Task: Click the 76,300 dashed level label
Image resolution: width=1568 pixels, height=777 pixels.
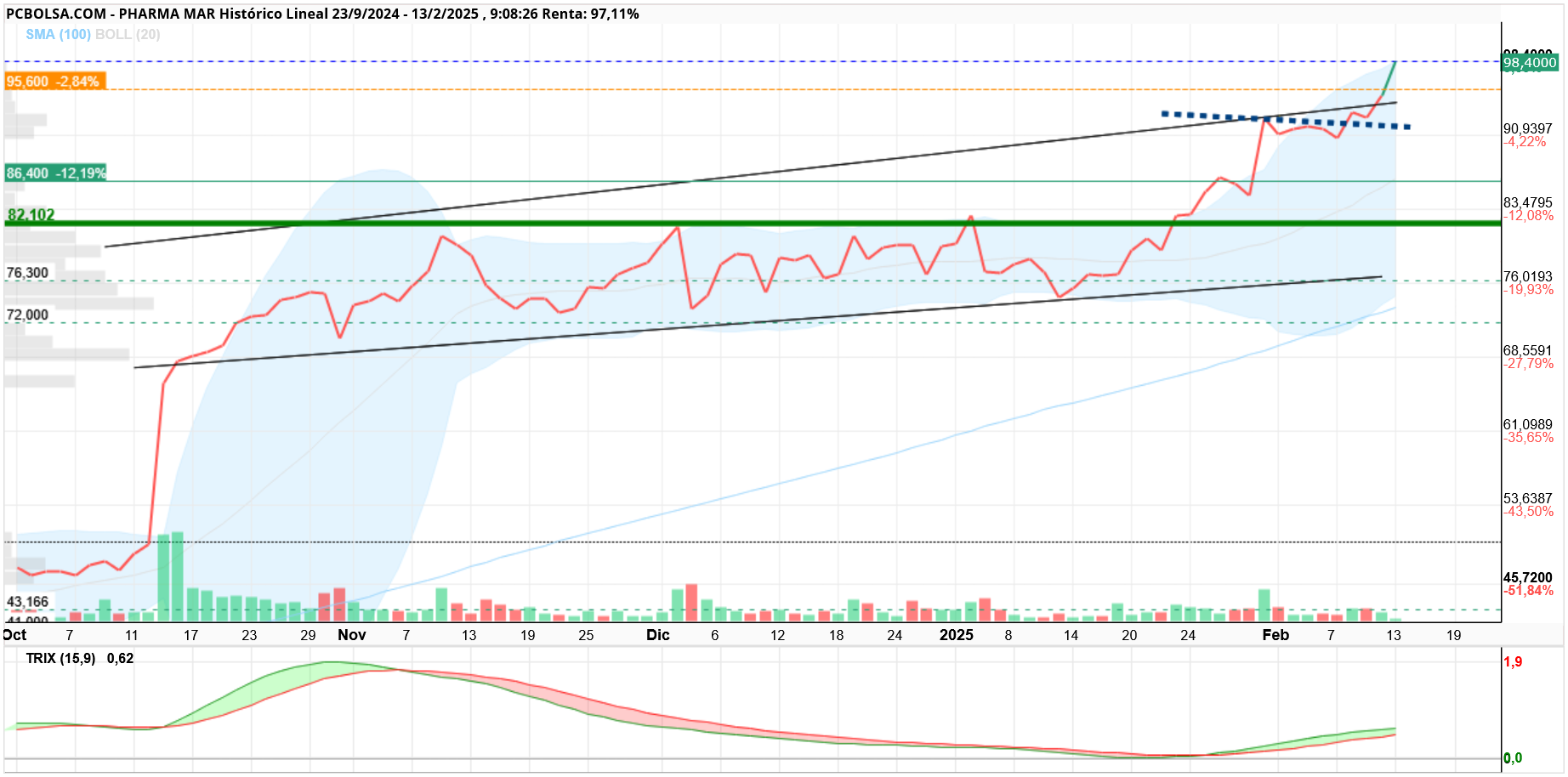Action: click(27, 273)
